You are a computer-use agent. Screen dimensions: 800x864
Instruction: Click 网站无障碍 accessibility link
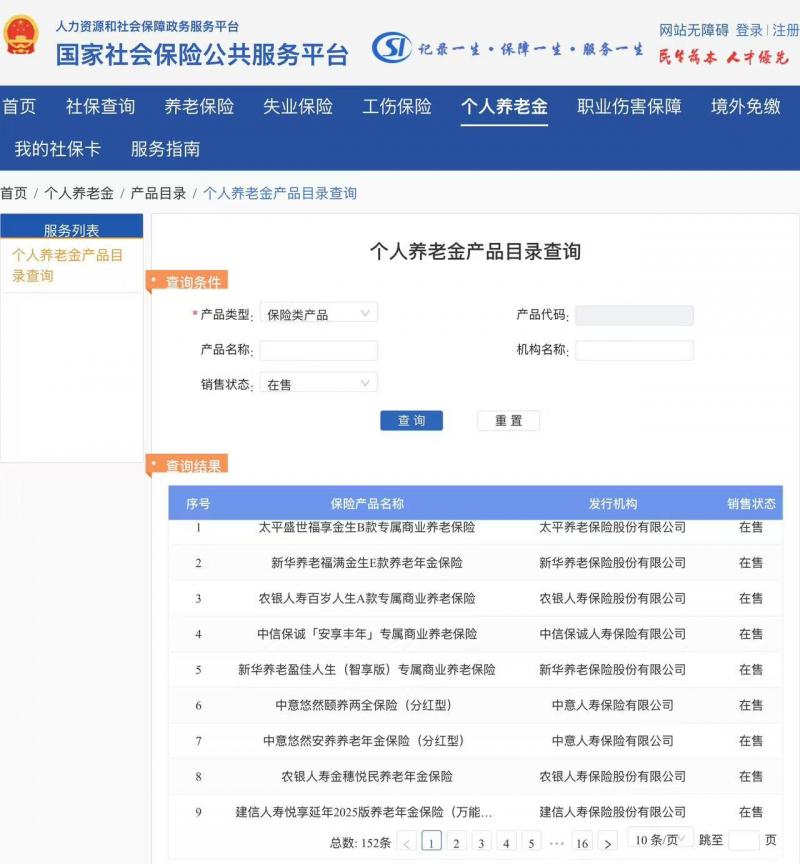point(694,30)
